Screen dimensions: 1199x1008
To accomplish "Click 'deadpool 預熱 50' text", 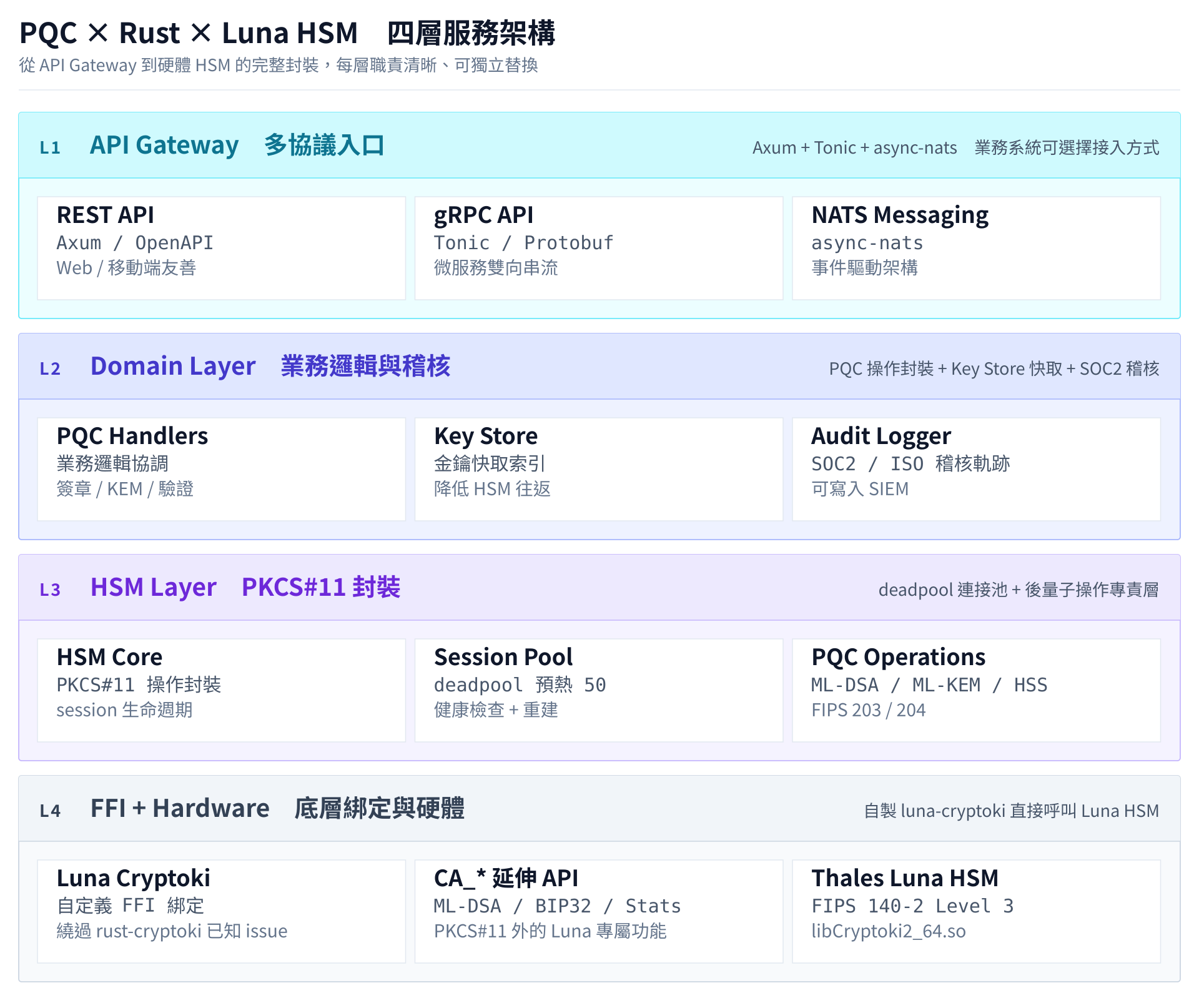I will pyautogui.click(x=520, y=685).
